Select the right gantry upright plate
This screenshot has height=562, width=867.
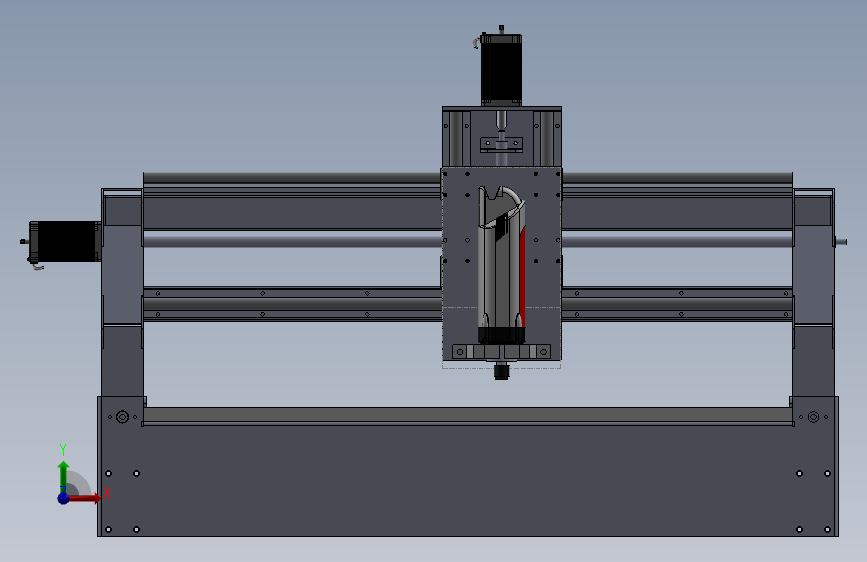[x=813, y=293]
